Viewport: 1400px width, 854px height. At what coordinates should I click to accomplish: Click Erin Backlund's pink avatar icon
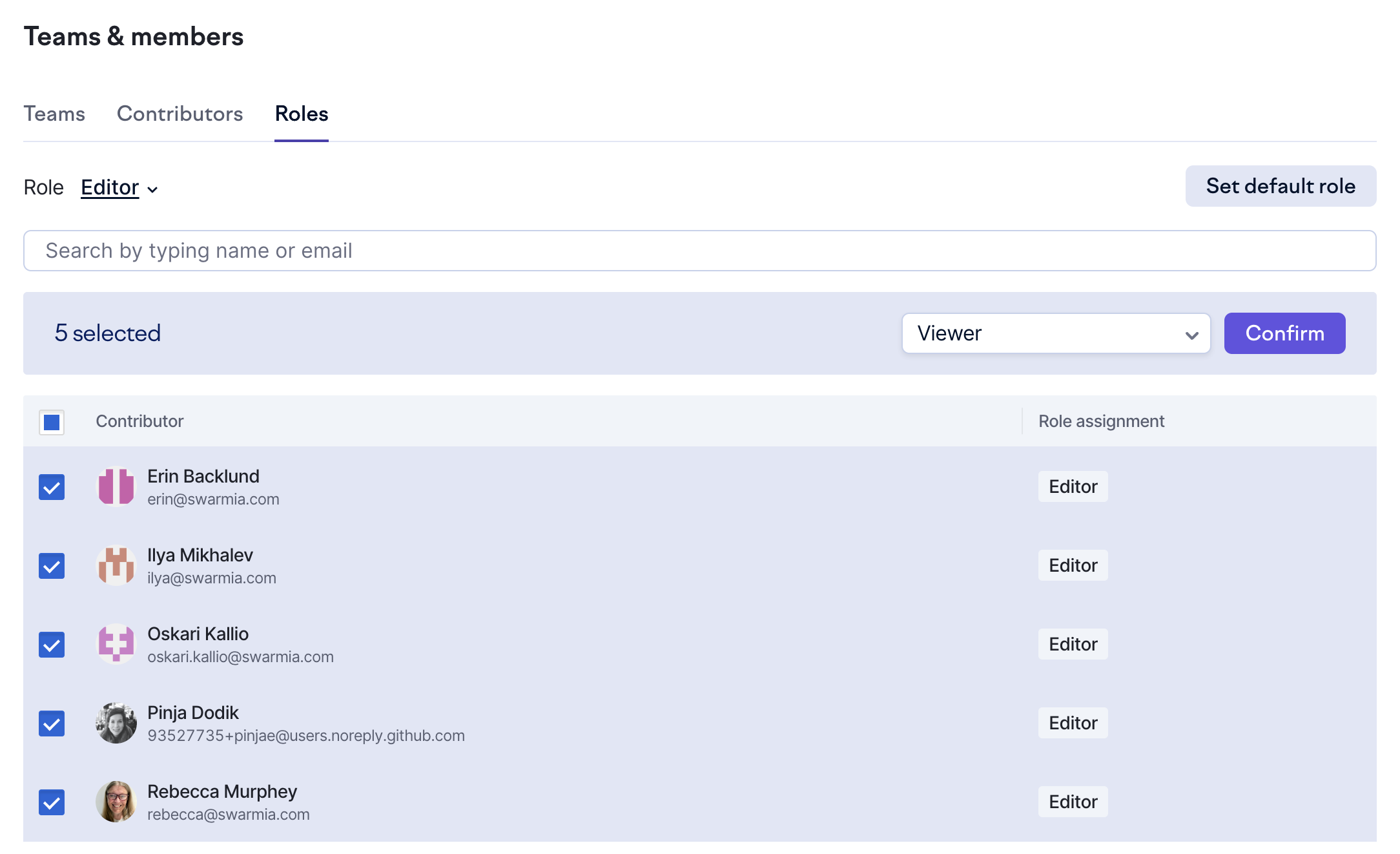pos(116,486)
